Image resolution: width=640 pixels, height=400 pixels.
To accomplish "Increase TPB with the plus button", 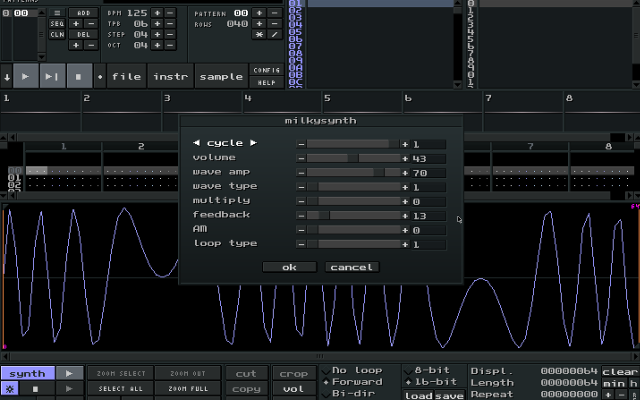I will [157, 24].
